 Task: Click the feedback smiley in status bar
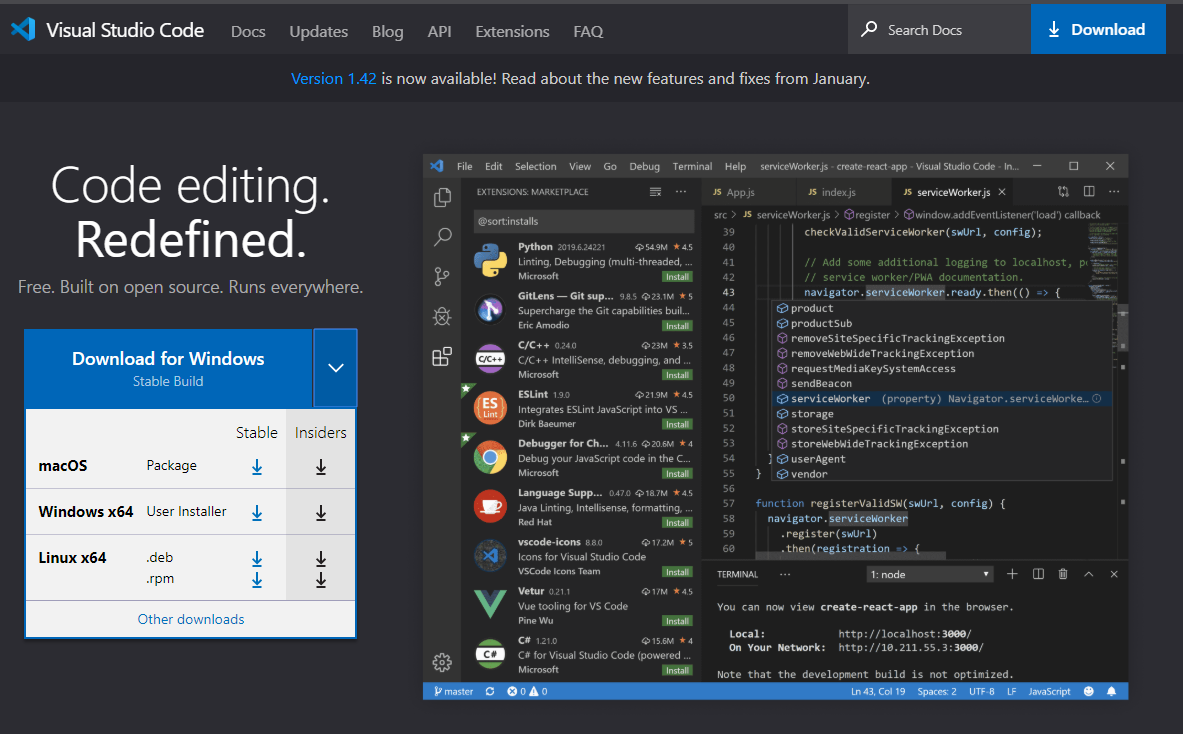1089,691
